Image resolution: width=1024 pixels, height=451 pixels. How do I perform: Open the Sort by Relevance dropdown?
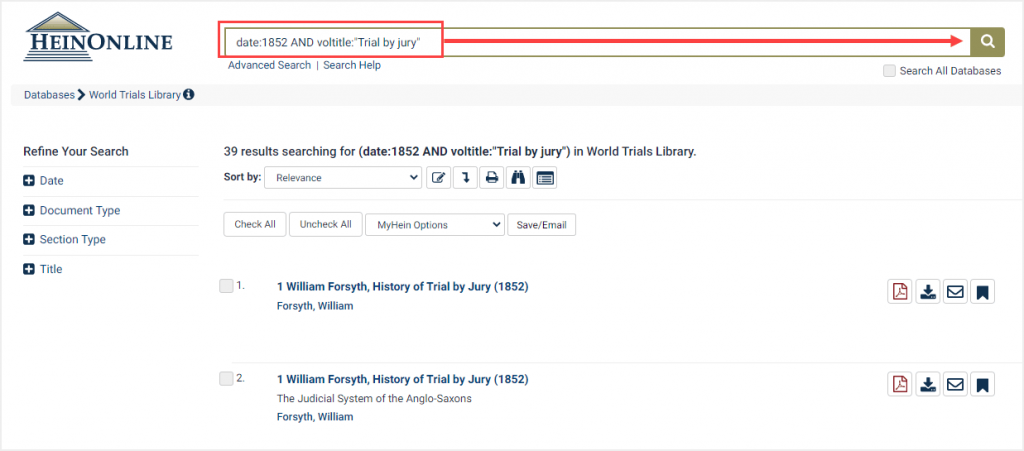343,178
